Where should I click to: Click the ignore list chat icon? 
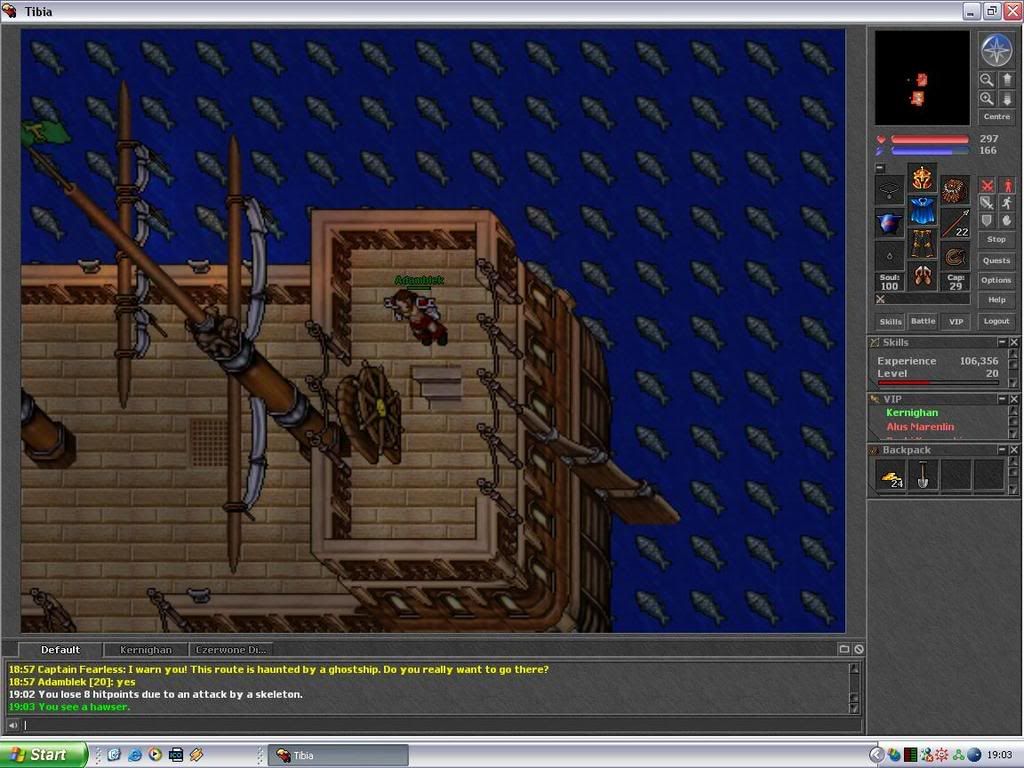coord(859,649)
